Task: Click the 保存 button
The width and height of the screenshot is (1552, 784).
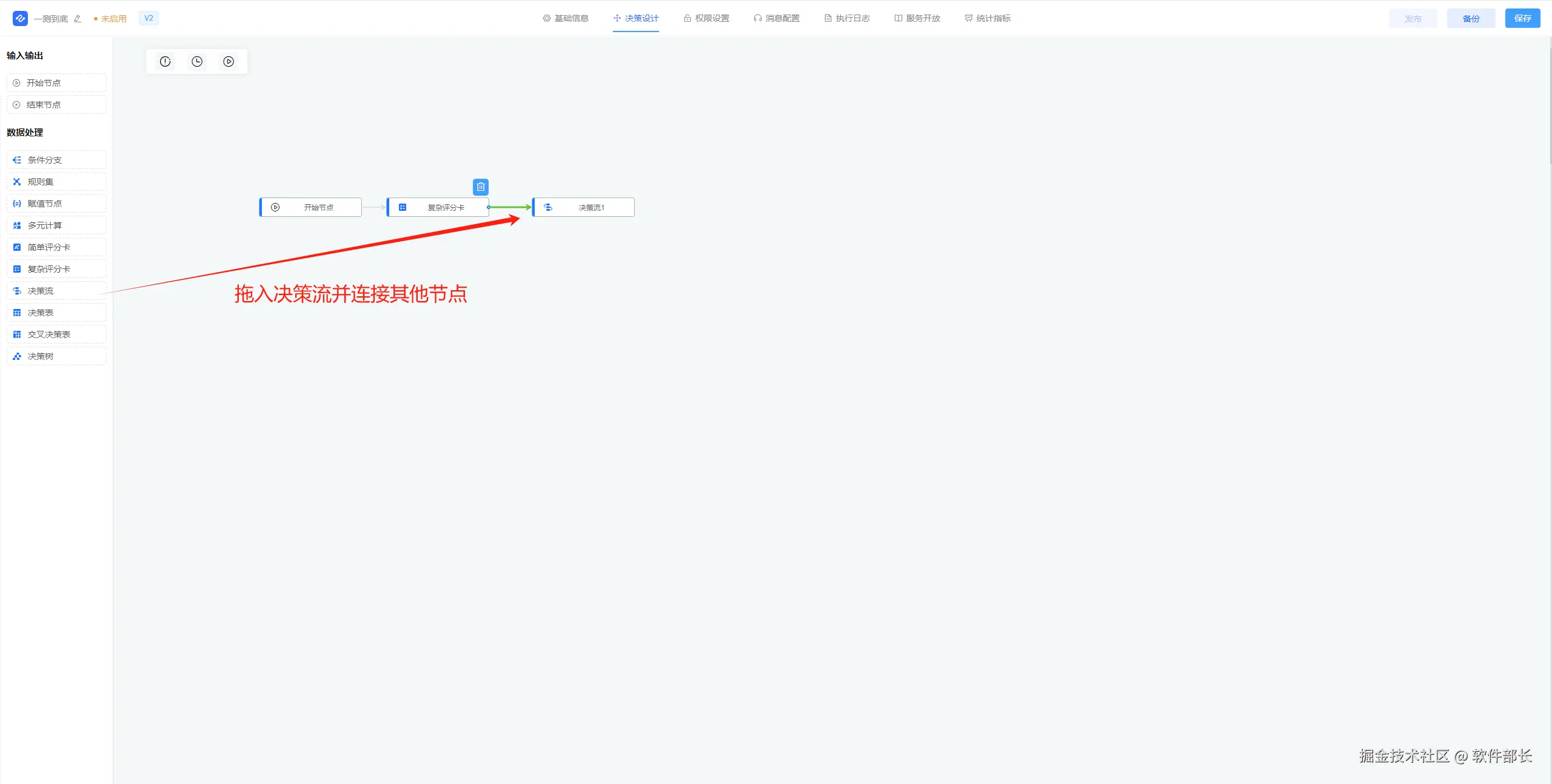Action: [x=1522, y=18]
